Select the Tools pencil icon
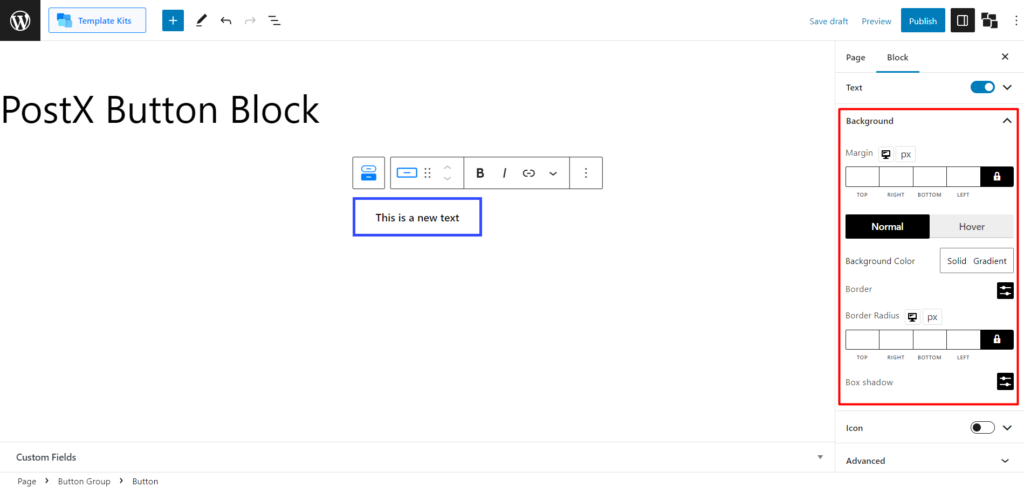Image resolution: width=1024 pixels, height=487 pixels. click(x=201, y=21)
